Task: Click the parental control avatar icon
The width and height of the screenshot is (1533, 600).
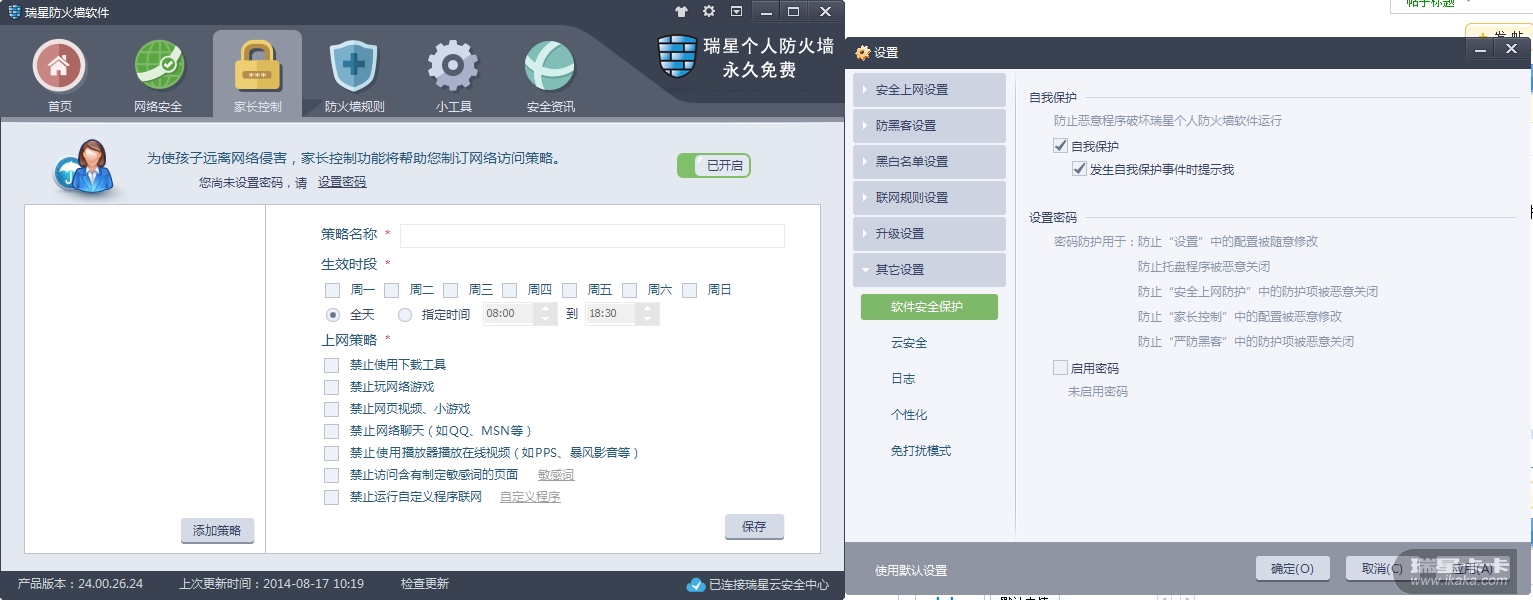Action: point(84,166)
